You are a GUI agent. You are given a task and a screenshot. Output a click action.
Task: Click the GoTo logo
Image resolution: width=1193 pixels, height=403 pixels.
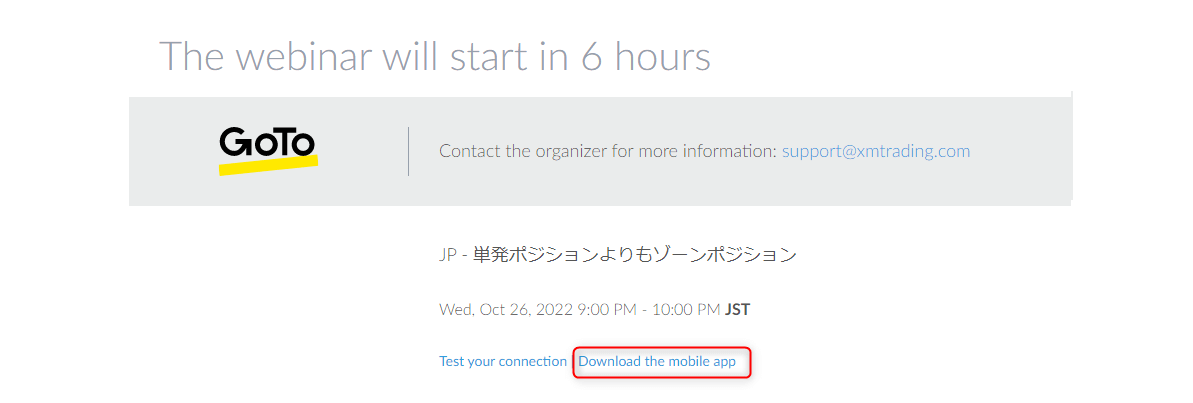[x=268, y=151]
